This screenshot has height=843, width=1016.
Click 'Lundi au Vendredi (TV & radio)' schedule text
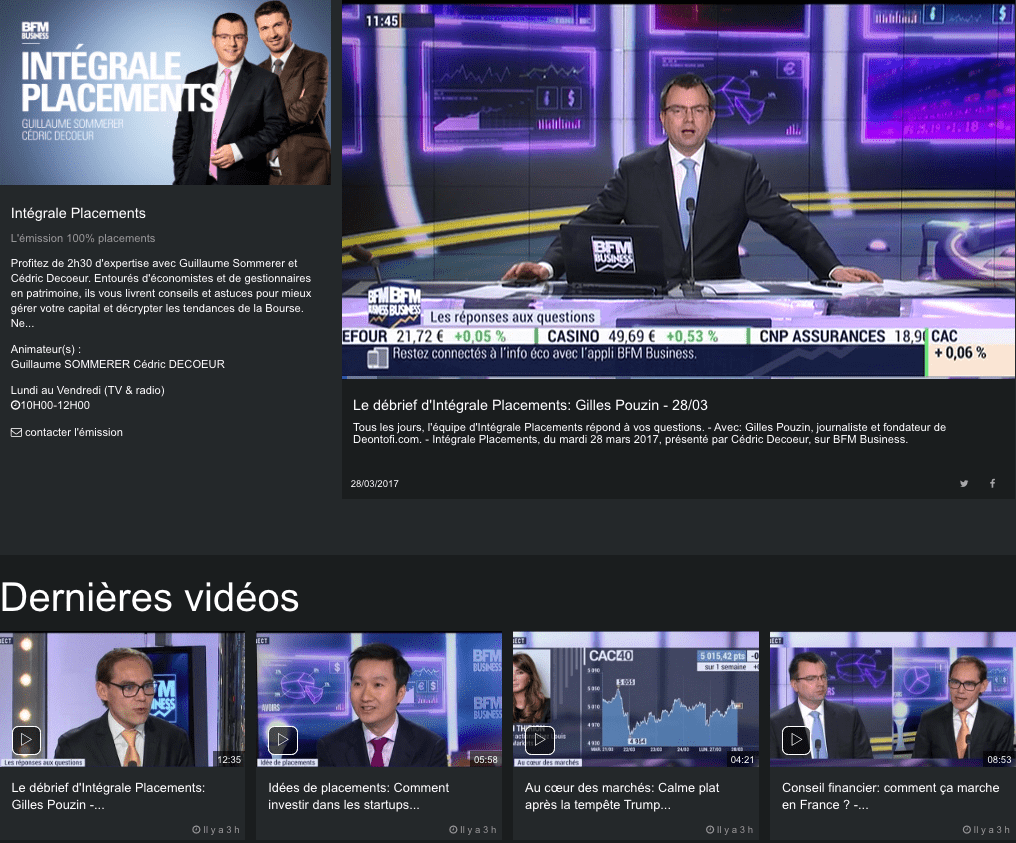click(x=87, y=390)
